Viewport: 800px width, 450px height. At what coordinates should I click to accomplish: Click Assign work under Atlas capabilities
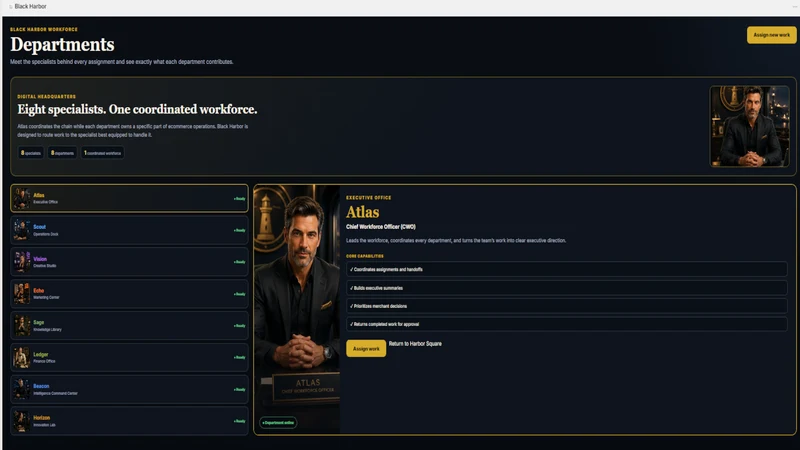pos(366,348)
